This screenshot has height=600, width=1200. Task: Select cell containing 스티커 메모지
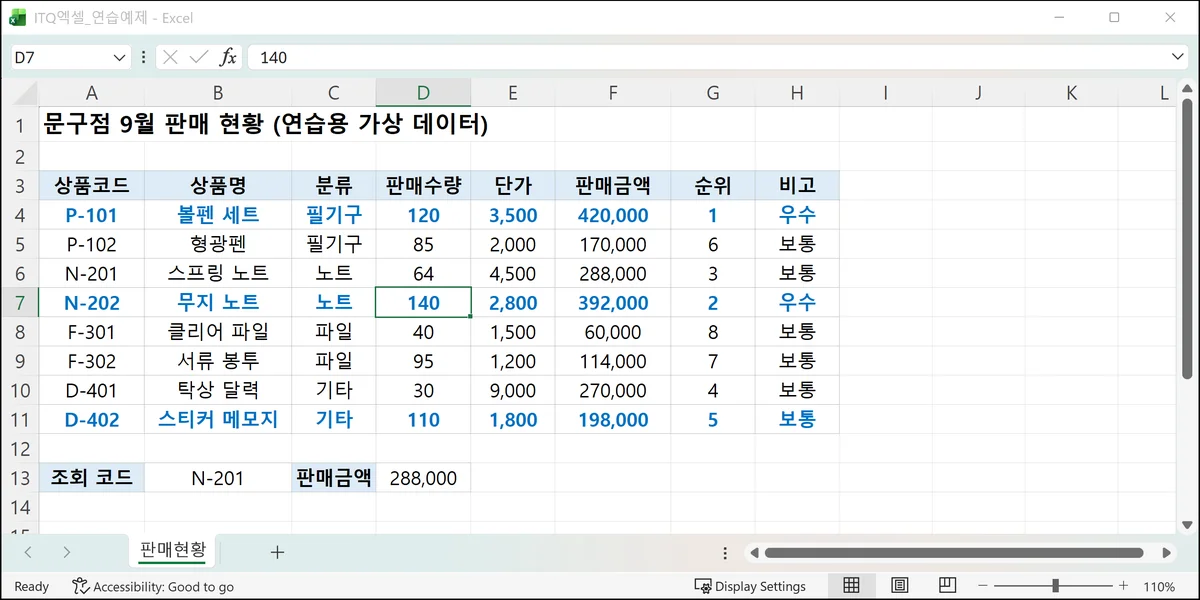[x=218, y=420]
